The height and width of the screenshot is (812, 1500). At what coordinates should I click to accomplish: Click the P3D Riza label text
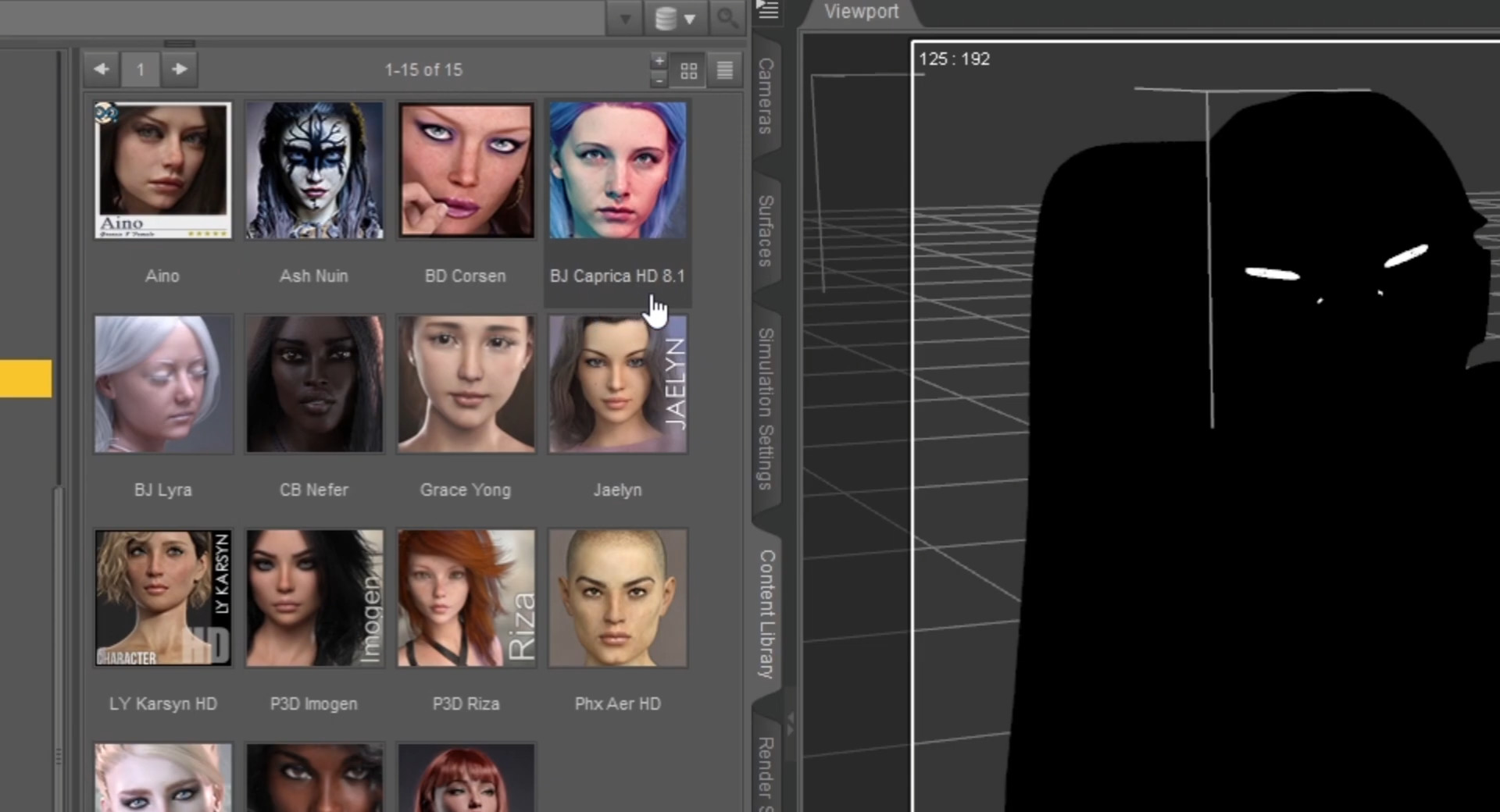[x=466, y=703]
